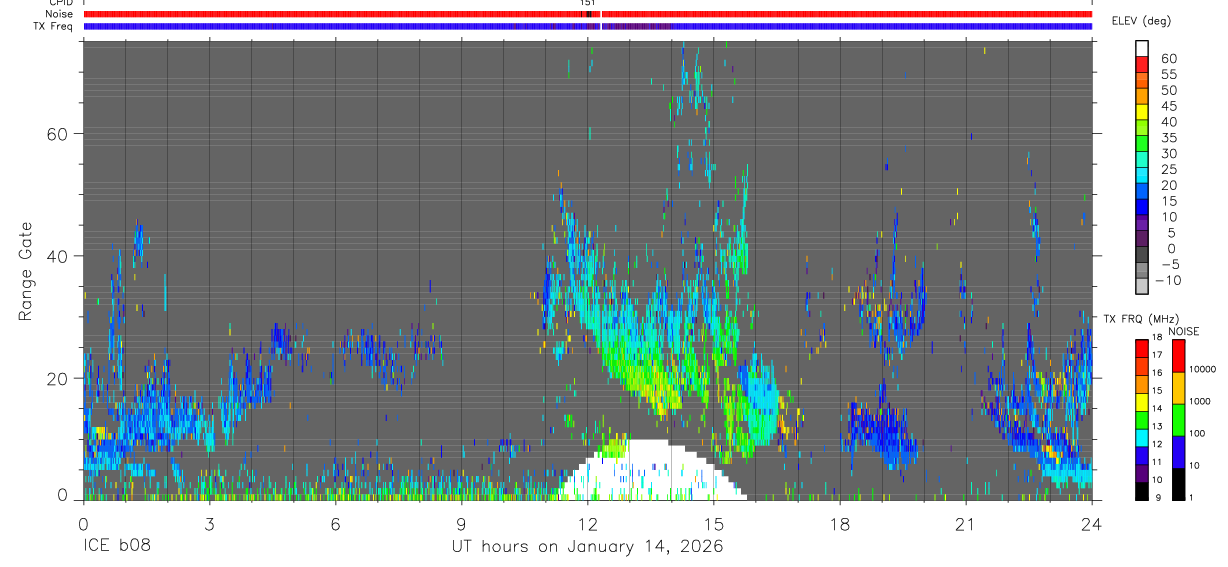Click 'UT hours on January 14, 2026' label
1228x567 pixels.
tap(586, 547)
